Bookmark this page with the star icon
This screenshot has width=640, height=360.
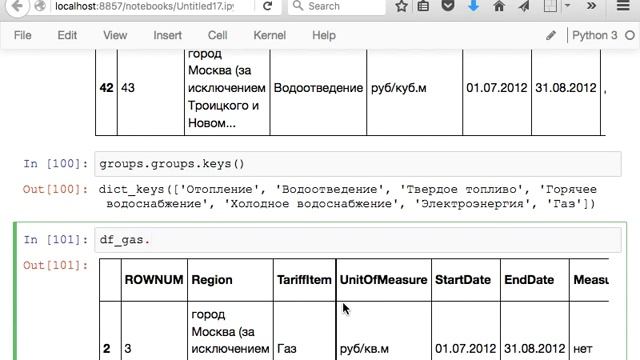pos(401,6)
